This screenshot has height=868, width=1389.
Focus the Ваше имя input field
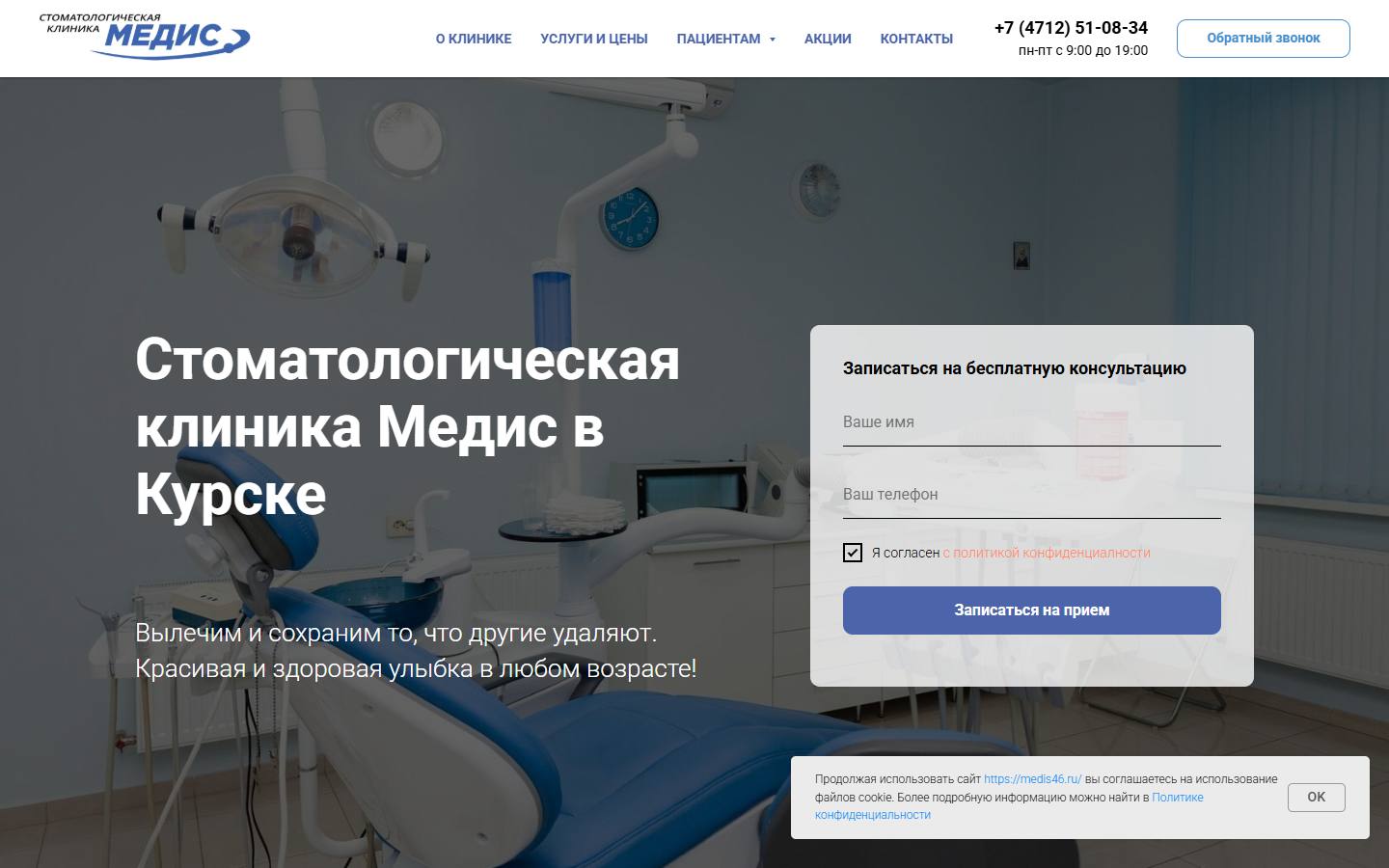(1032, 422)
